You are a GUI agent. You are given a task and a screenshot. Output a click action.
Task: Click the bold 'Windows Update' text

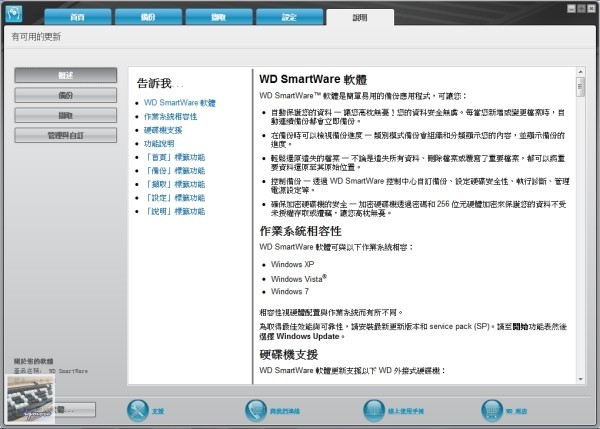[x=308, y=336]
